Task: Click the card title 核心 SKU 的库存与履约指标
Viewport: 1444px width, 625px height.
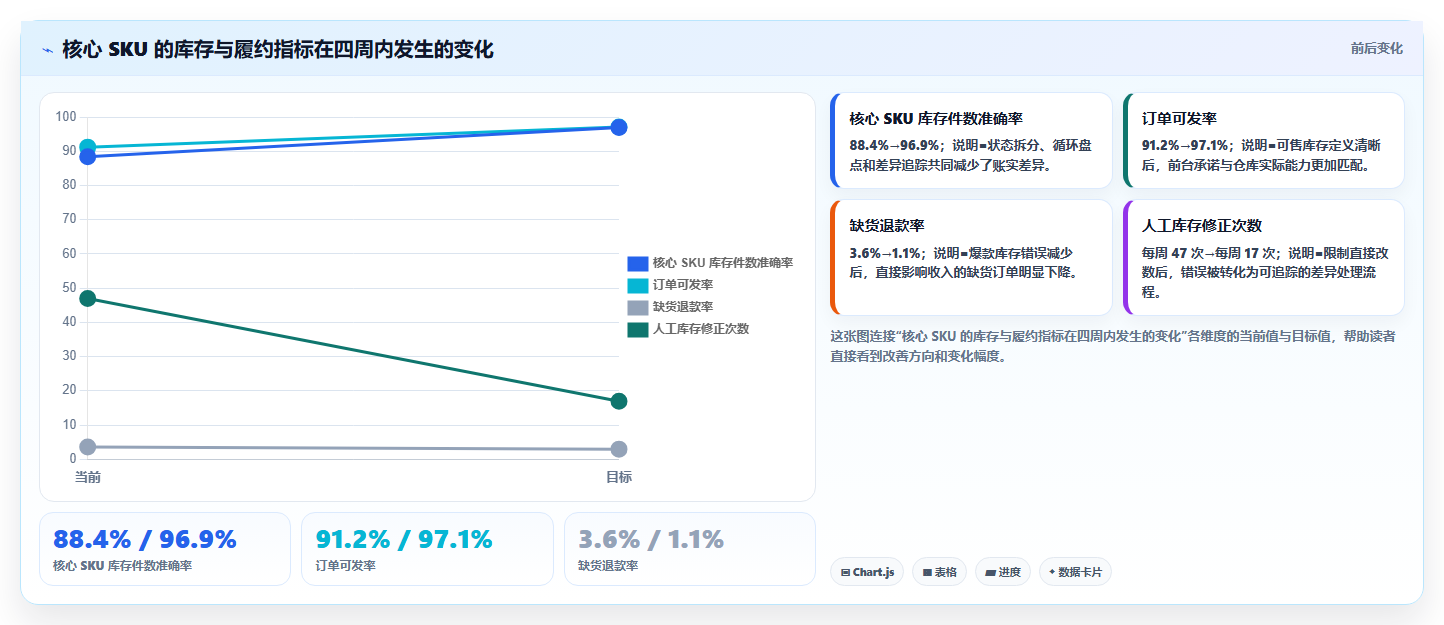Action: coord(278,50)
